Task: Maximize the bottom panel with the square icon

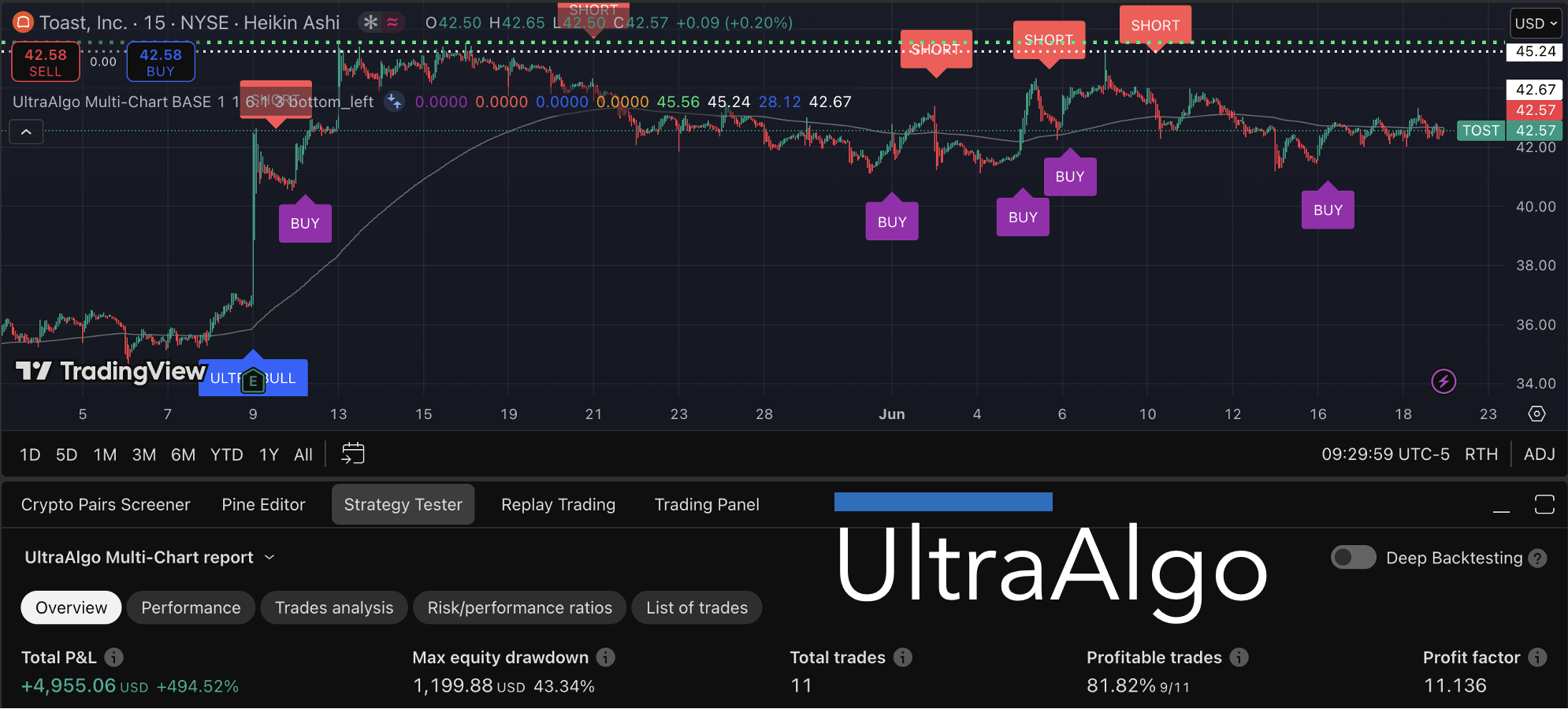Action: pos(1544,505)
